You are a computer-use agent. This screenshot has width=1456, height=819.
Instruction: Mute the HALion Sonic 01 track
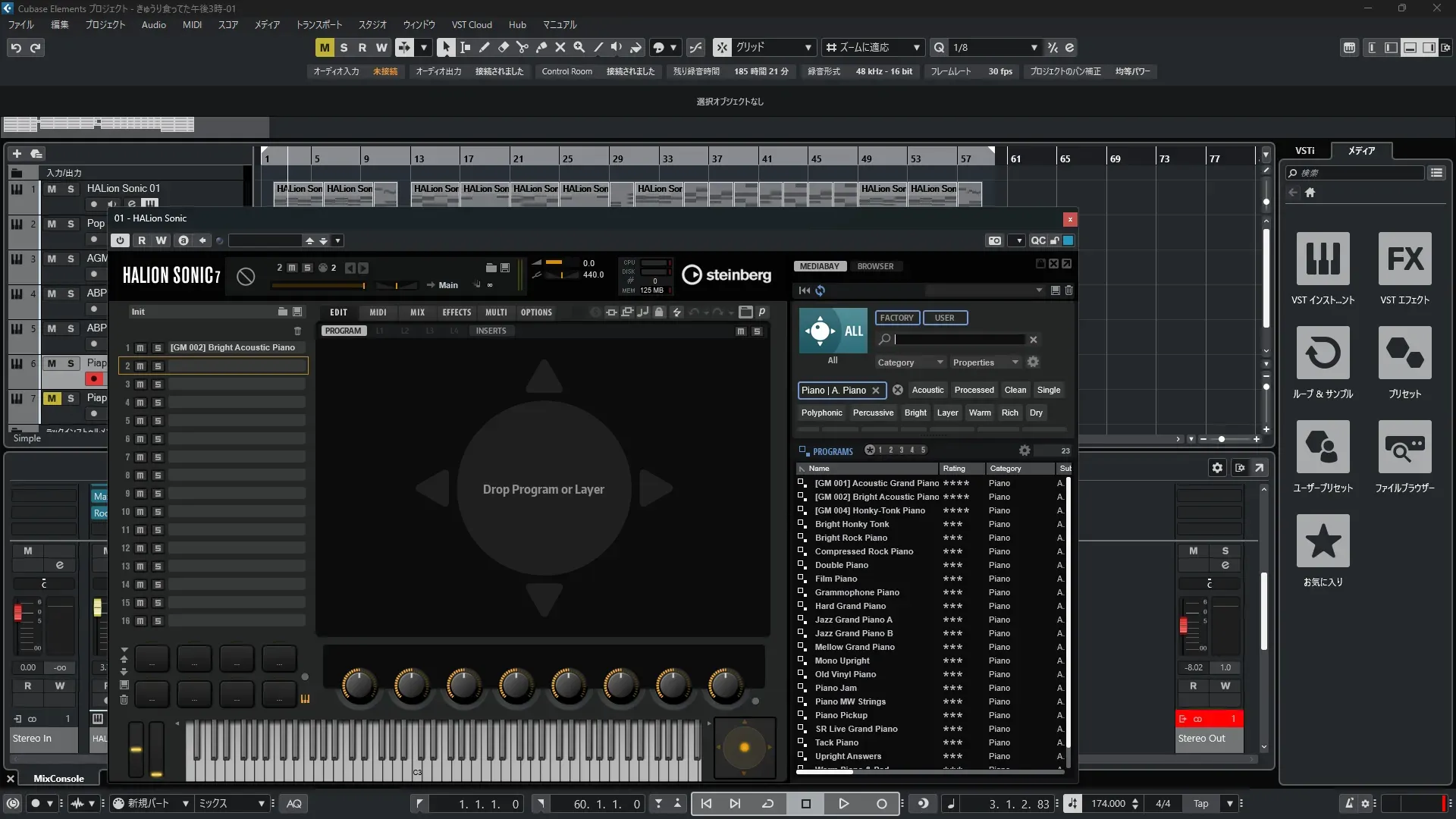[x=52, y=189]
